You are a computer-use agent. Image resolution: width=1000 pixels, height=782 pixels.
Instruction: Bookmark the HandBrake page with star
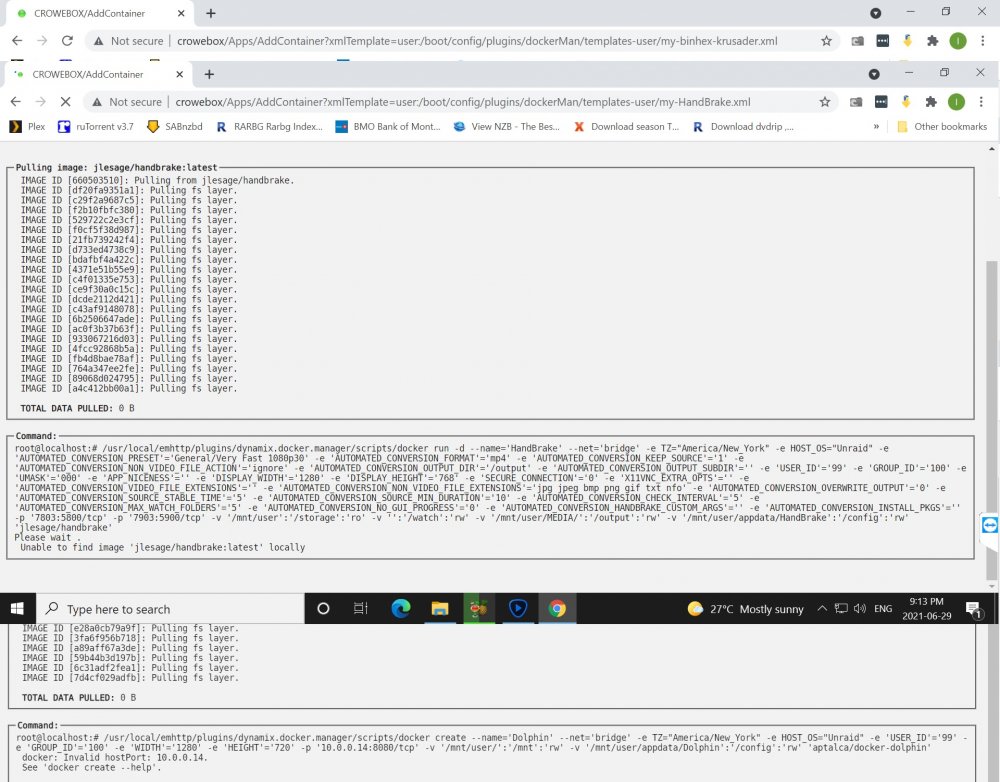coord(825,102)
